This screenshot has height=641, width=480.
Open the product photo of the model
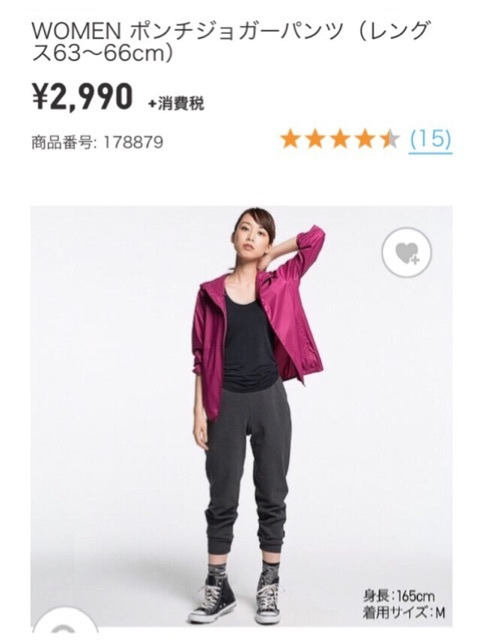point(241,416)
